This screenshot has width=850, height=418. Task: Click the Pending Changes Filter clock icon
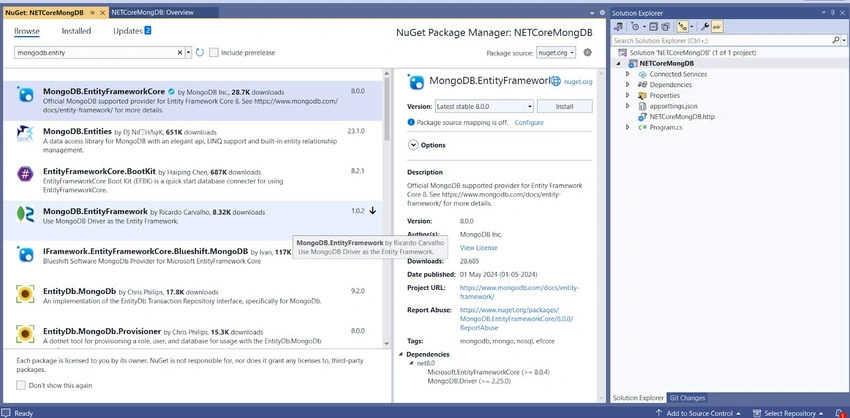tap(635, 26)
